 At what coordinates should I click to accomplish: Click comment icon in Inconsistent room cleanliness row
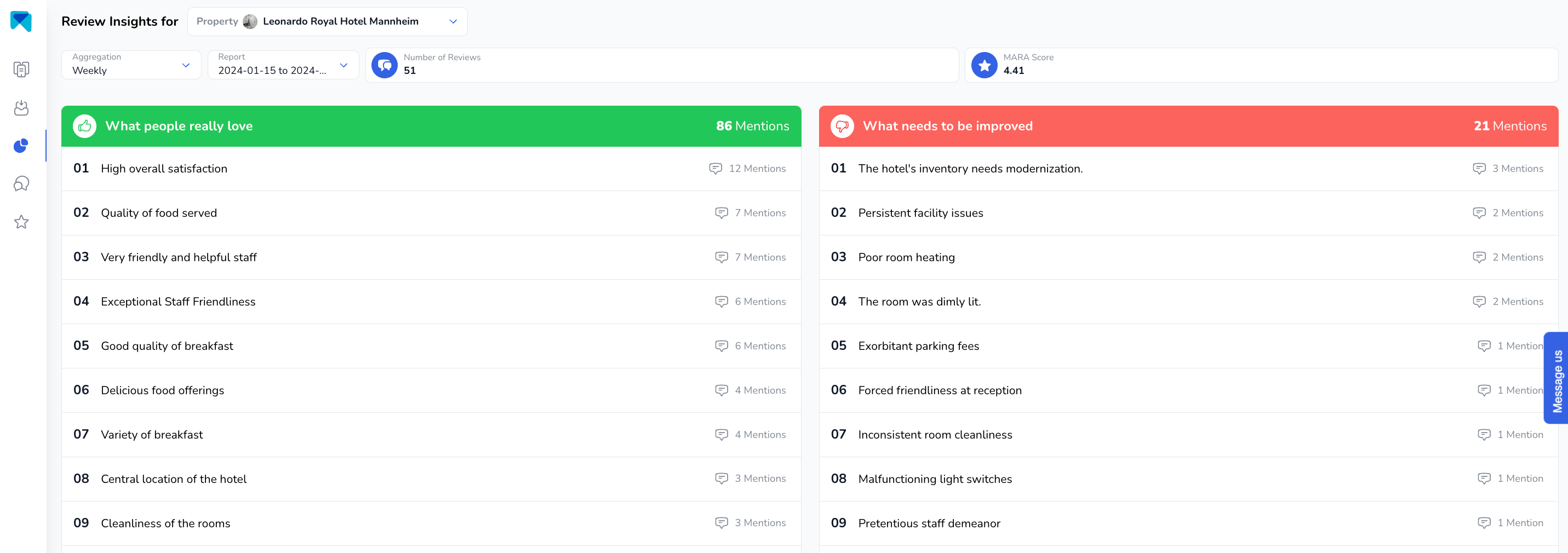point(1484,435)
